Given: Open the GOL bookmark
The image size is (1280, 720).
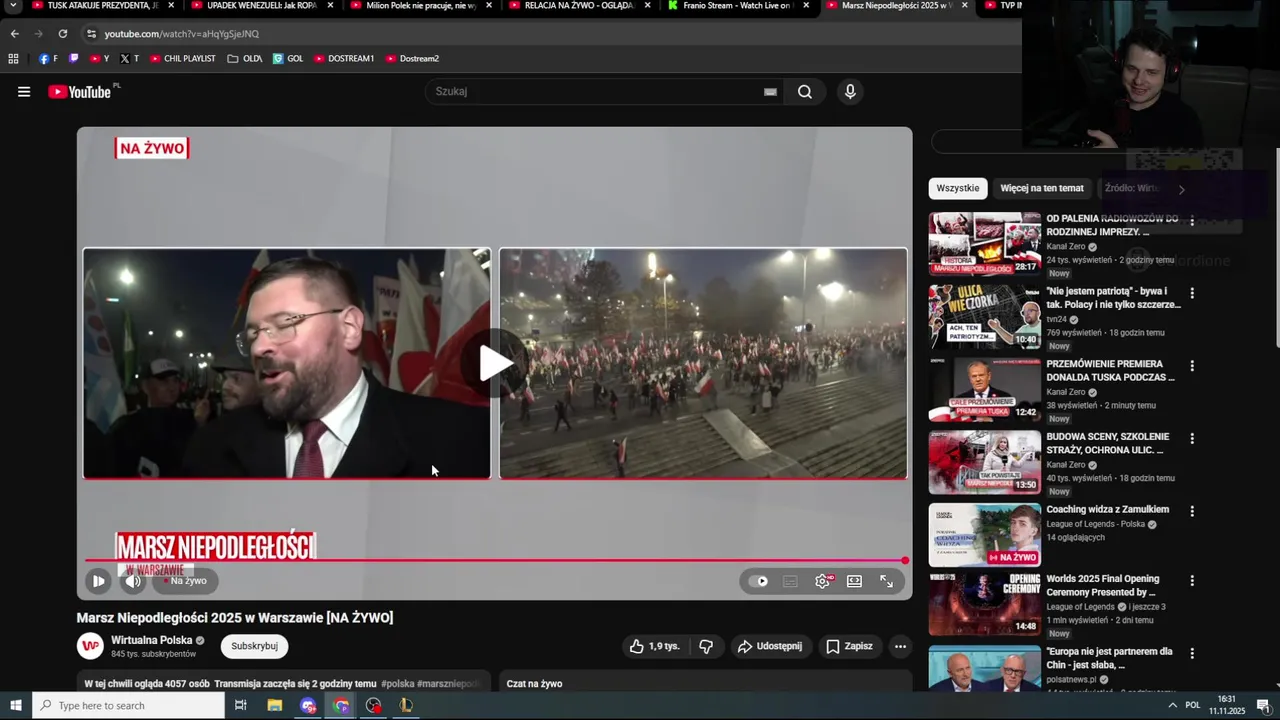Looking at the screenshot, I should 288,59.
